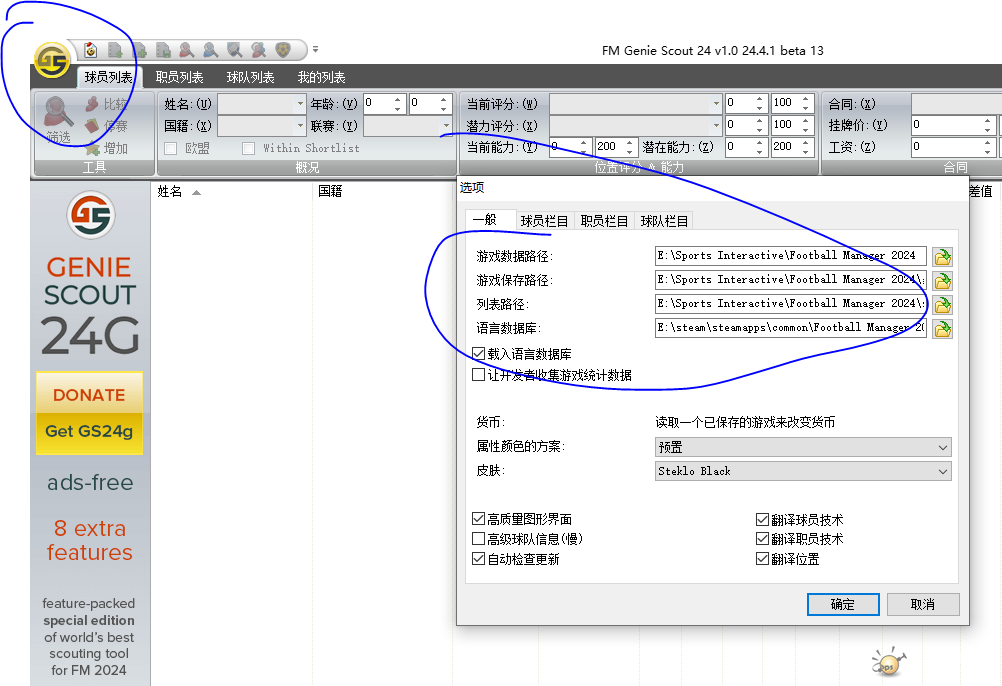The image size is (1002, 686).
Task: Open the 职员栏目 tab in options
Action: tap(604, 221)
